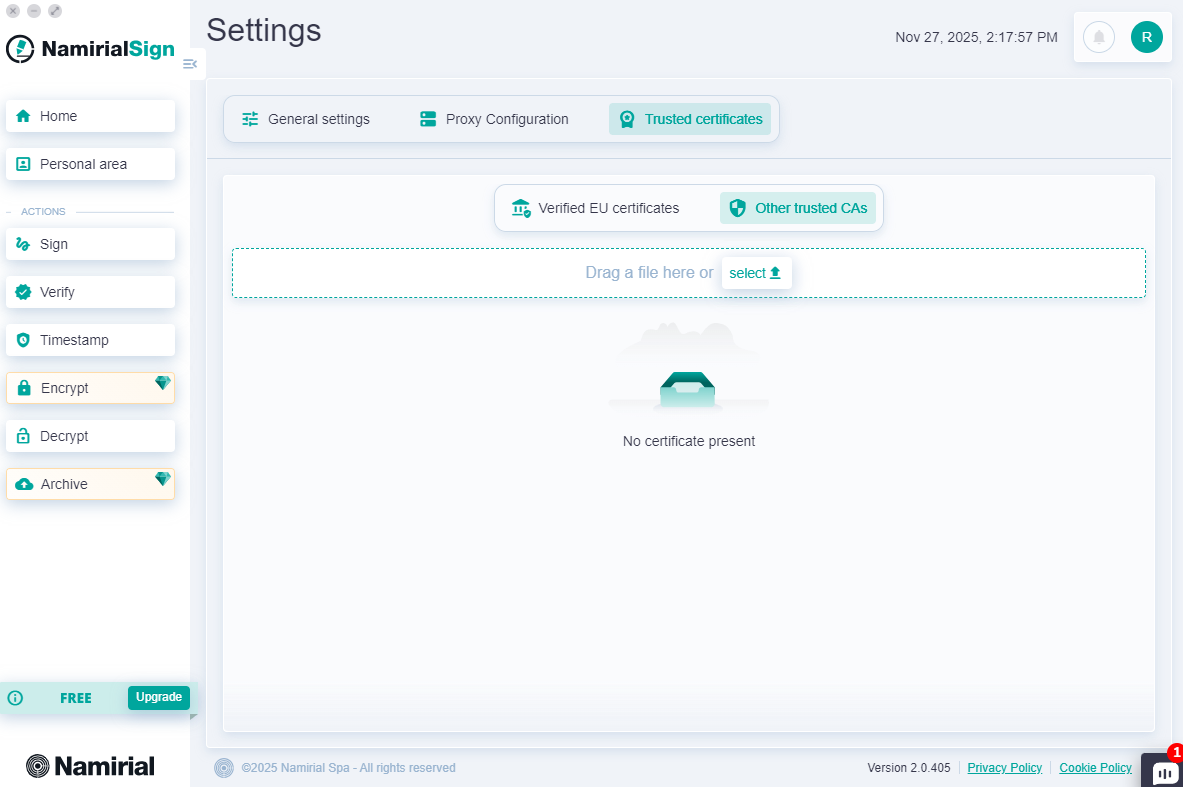This screenshot has height=787, width=1183.
Task: Select the Trusted certificates tab
Action: 689,118
